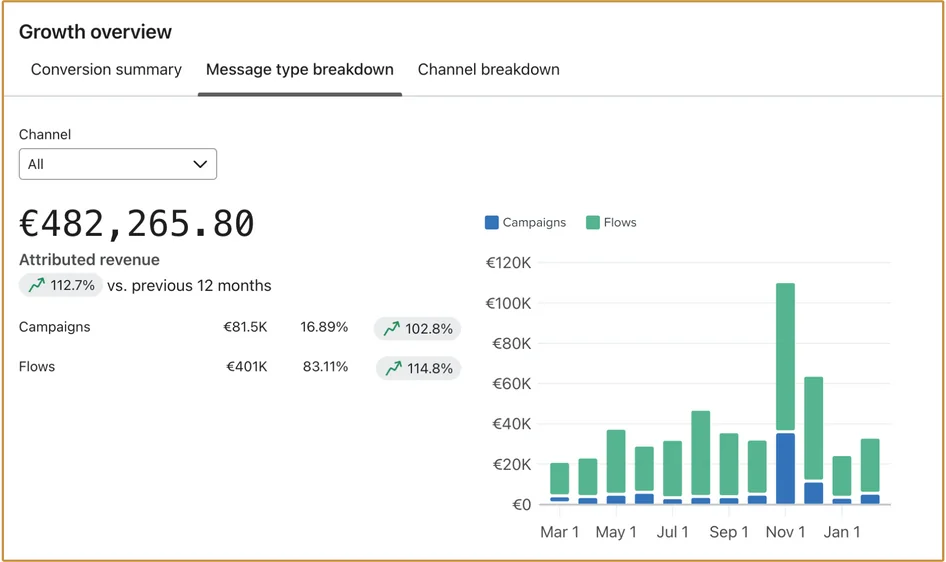Select the Message type breakdown tab
946x562 pixels.
pos(300,69)
